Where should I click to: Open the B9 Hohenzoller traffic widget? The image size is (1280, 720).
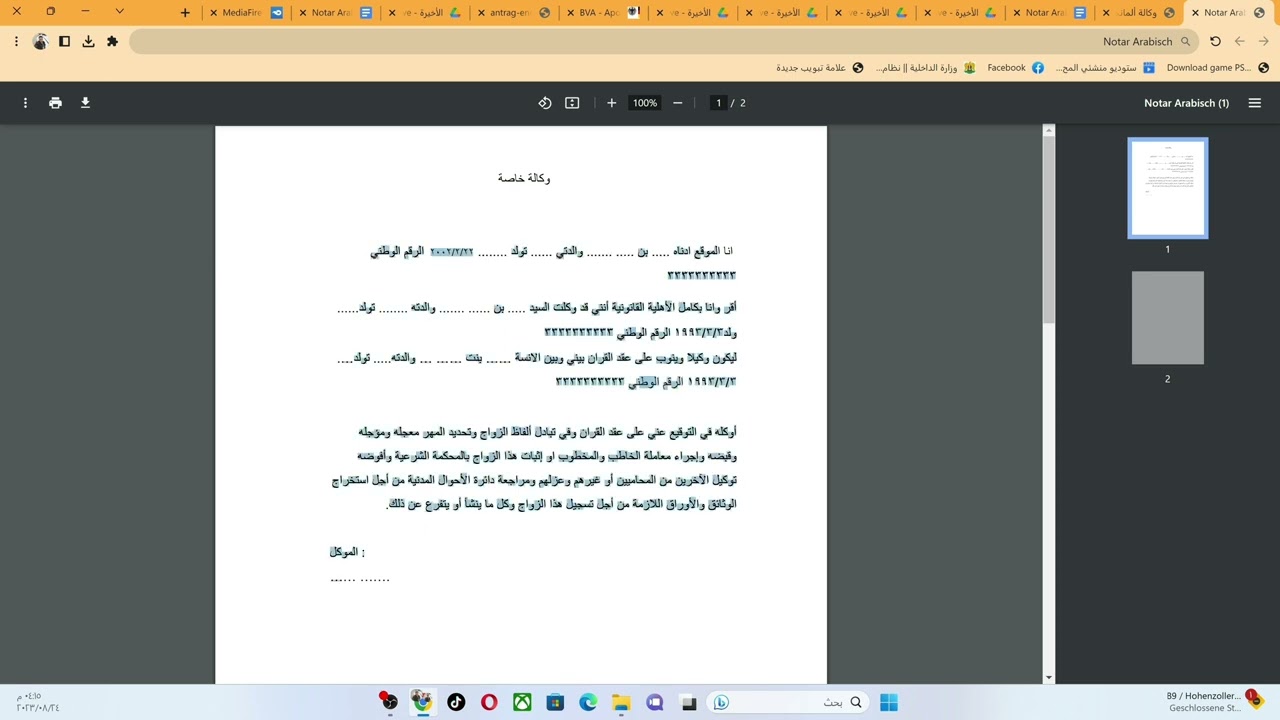tap(1214, 701)
